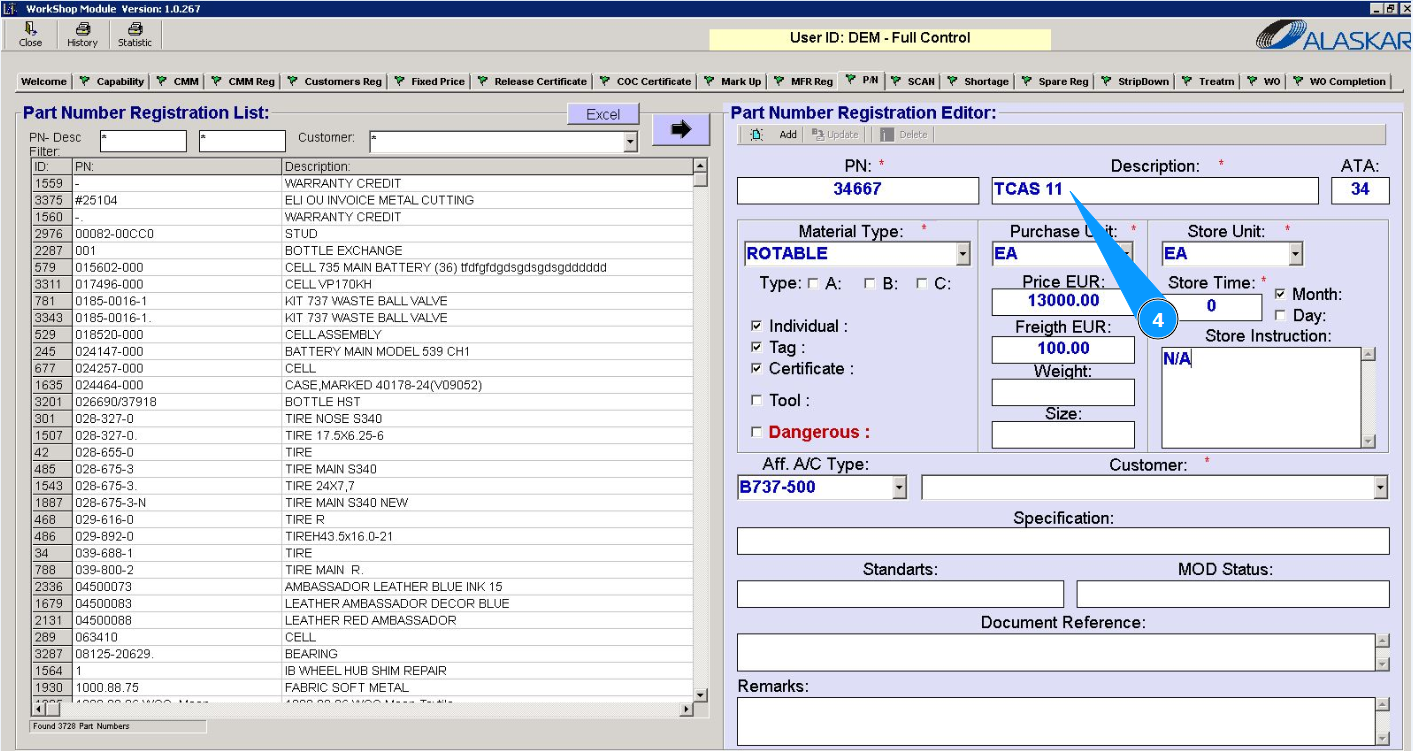Click the Statistic toolbar icon
Image resolution: width=1413 pixels, height=751 pixels.
(135, 30)
